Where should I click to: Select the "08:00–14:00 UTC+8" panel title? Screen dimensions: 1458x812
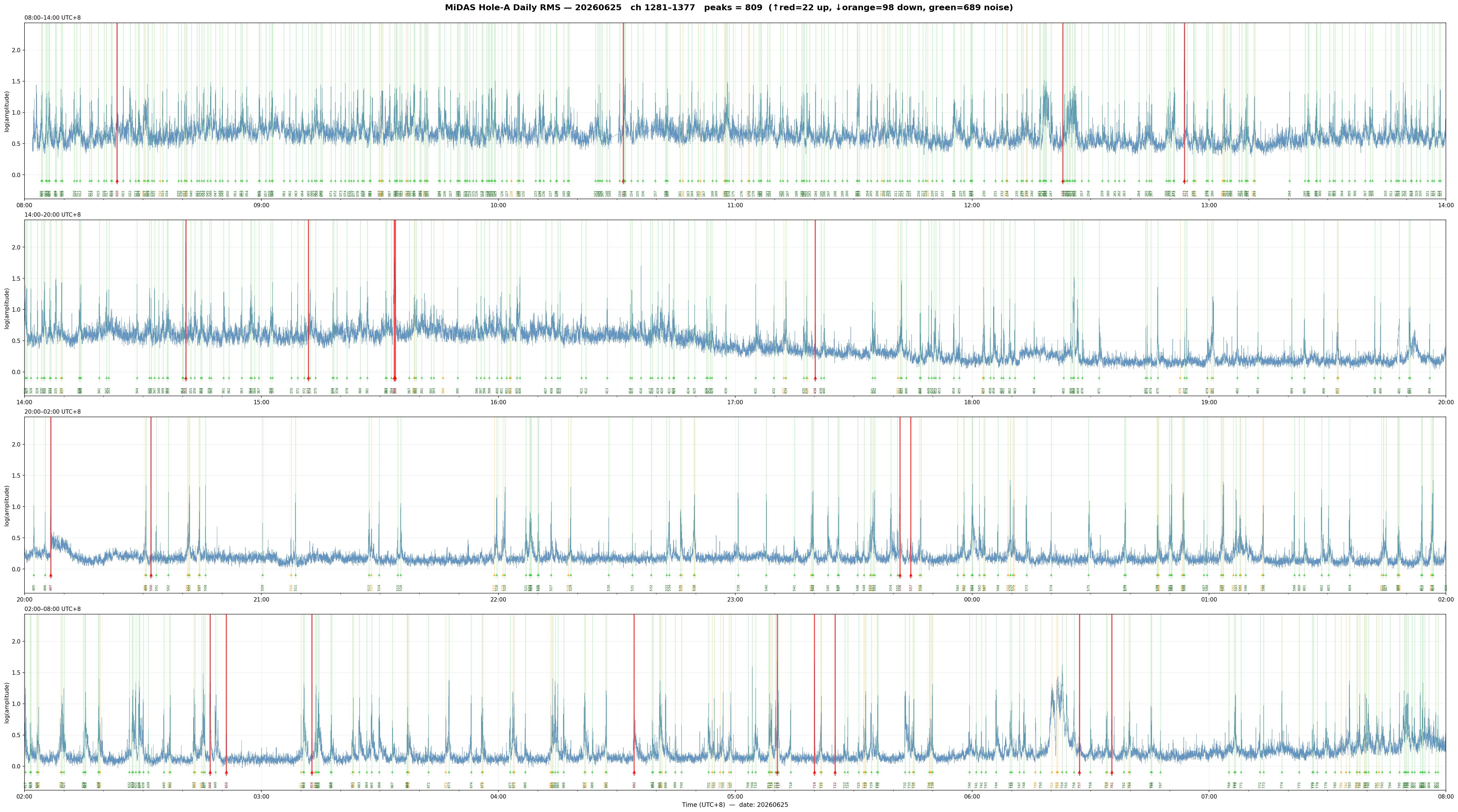pyautogui.click(x=53, y=18)
